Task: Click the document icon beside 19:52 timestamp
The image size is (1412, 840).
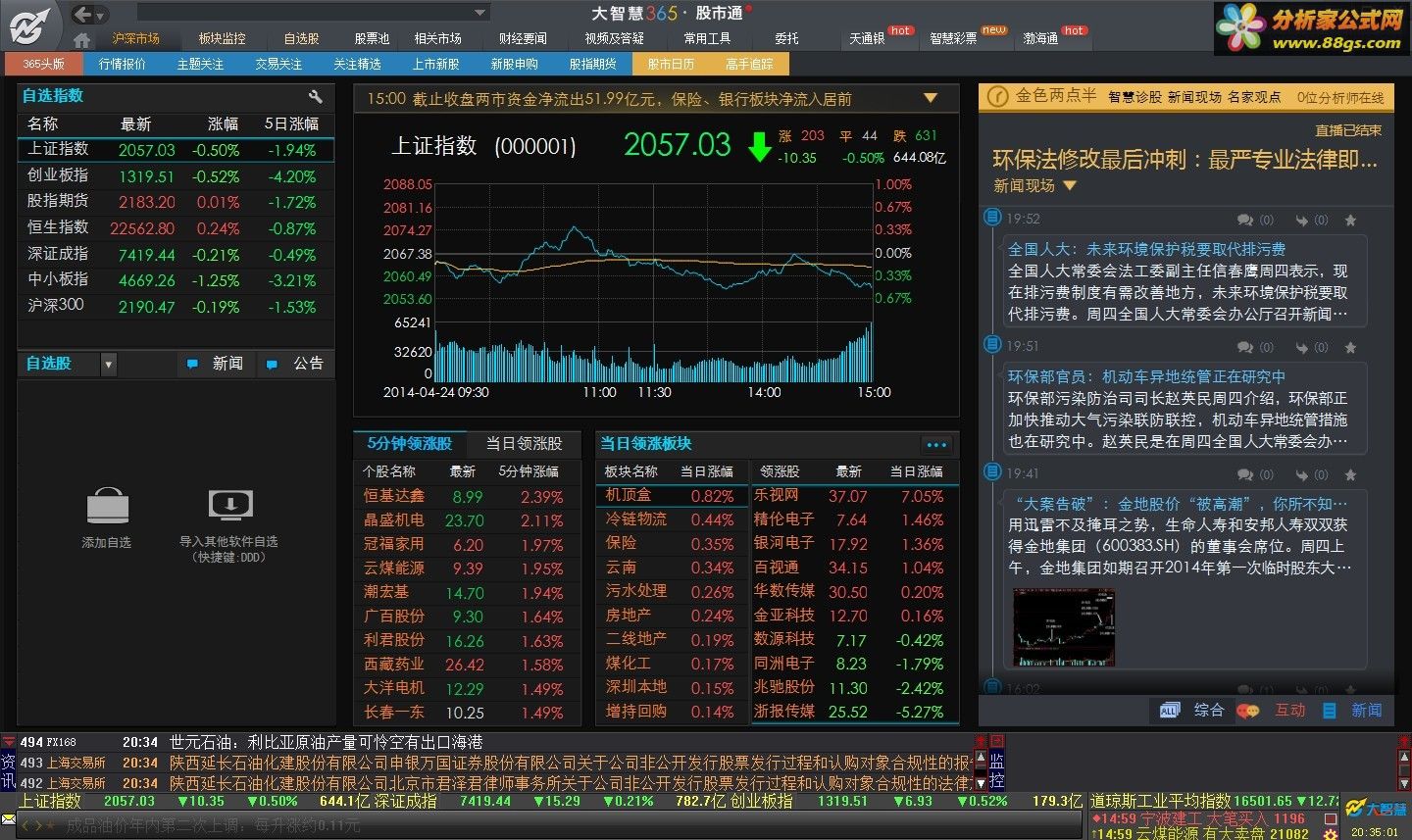Action: coord(992,218)
